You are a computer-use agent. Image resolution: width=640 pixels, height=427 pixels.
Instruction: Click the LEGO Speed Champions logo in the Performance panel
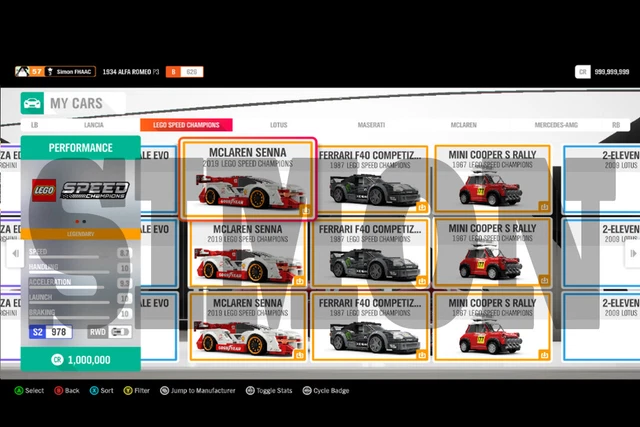[x=81, y=190]
